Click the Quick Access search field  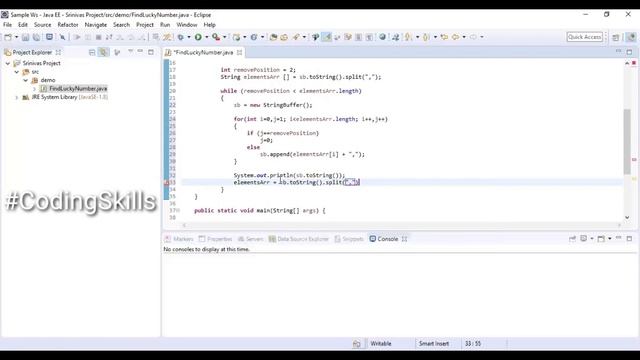pyautogui.click(x=584, y=37)
